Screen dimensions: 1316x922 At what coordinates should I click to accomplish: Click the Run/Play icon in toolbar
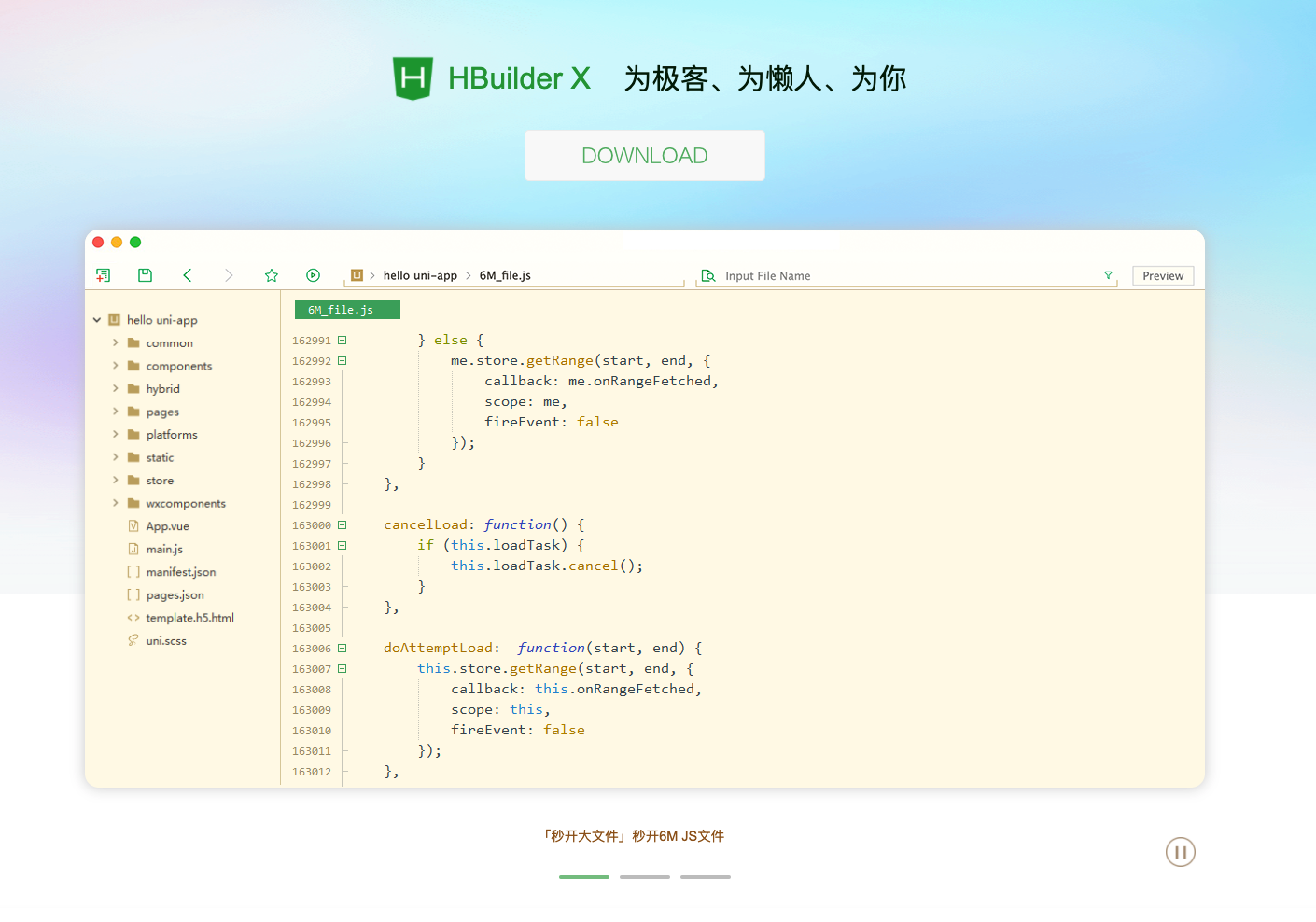313,274
